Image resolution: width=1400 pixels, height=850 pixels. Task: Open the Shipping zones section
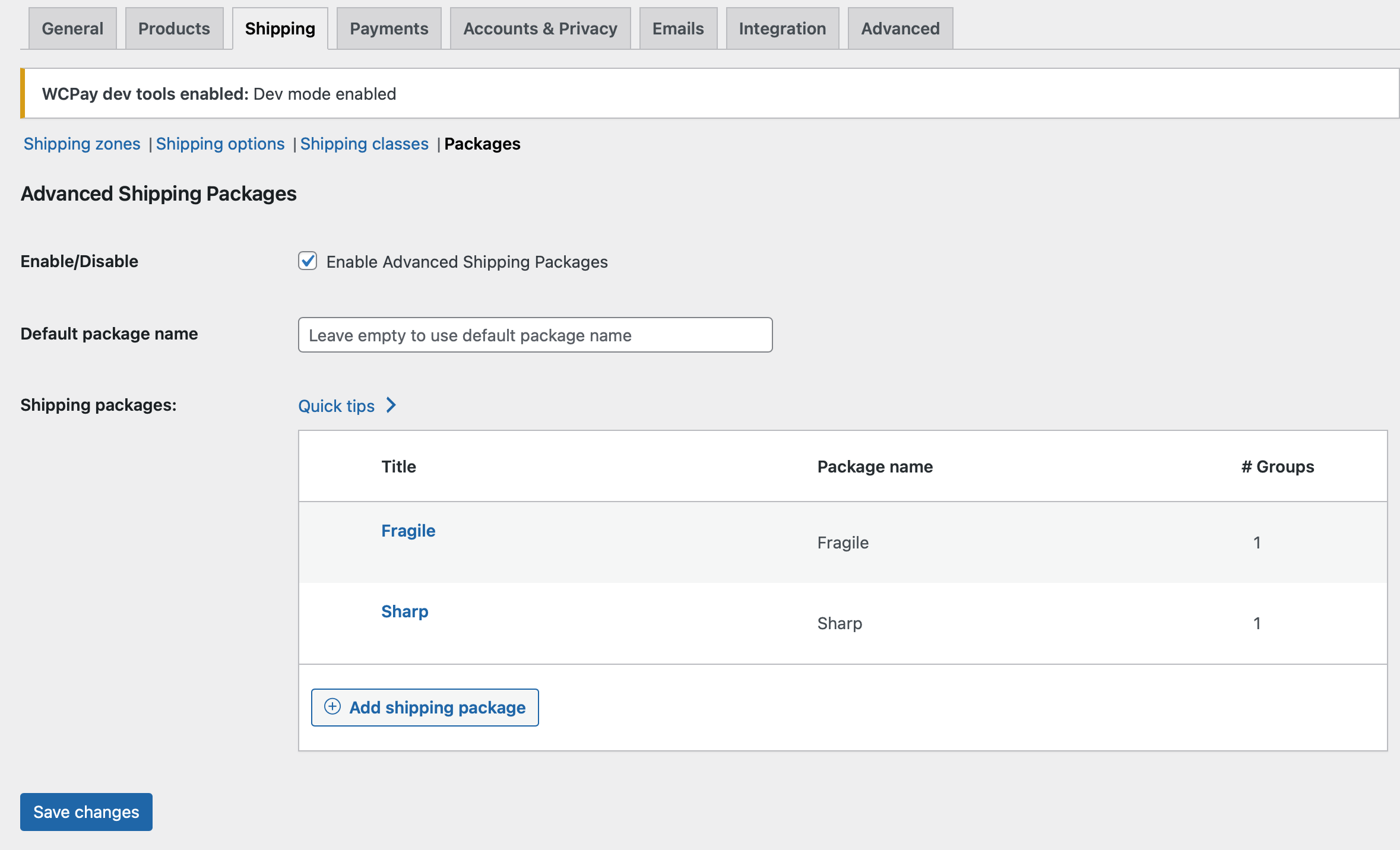click(x=82, y=144)
